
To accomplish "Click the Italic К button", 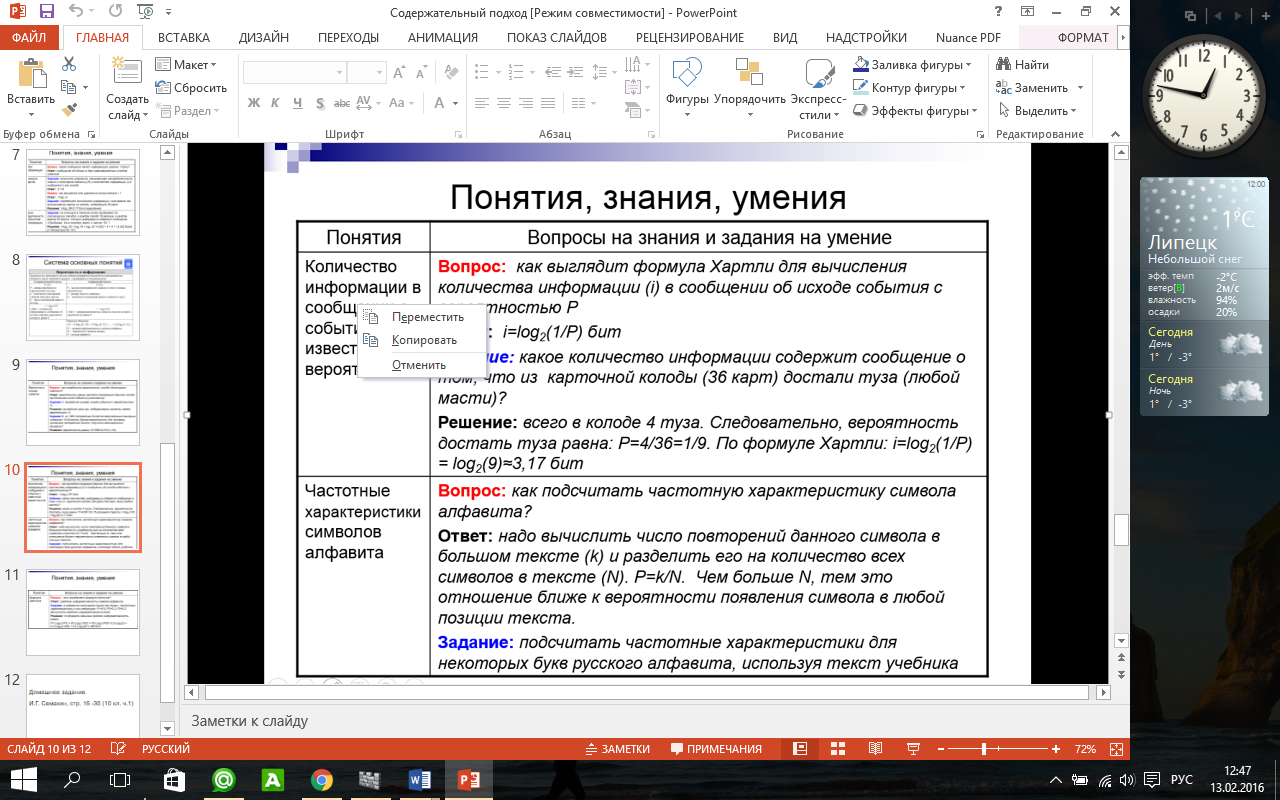I will click(x=276, y=103).
